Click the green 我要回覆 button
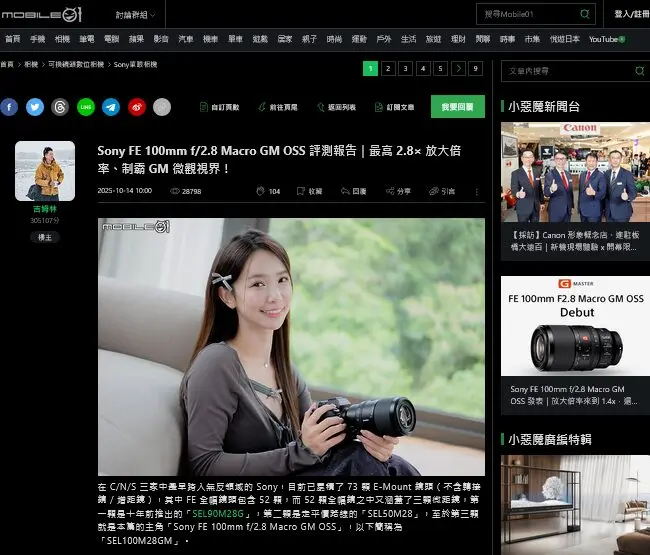 457,107
